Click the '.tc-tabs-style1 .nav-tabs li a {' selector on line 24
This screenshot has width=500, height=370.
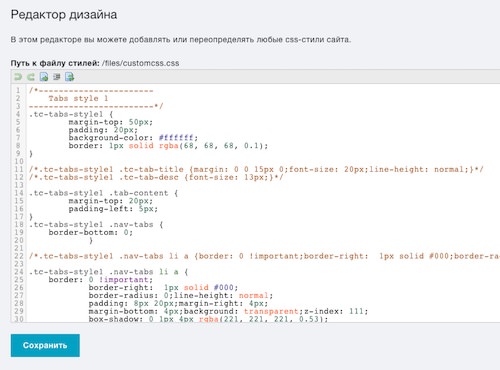[108, 272]
